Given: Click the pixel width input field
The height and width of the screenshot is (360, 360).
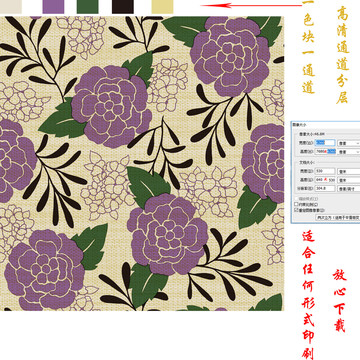Looking at the screenshot, I should point(325,143).
